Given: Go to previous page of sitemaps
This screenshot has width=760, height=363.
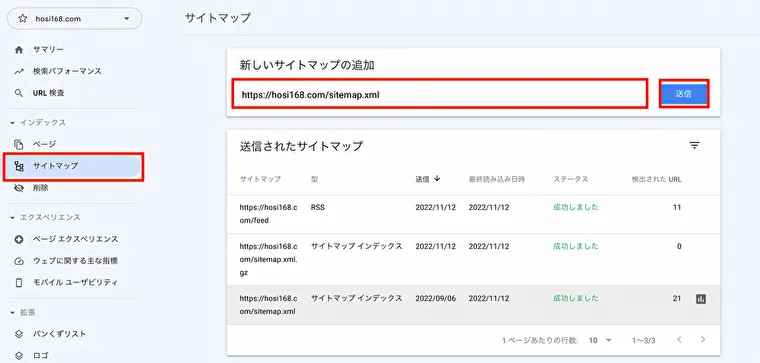Looking at the screenshot, I should click(680, 339).
